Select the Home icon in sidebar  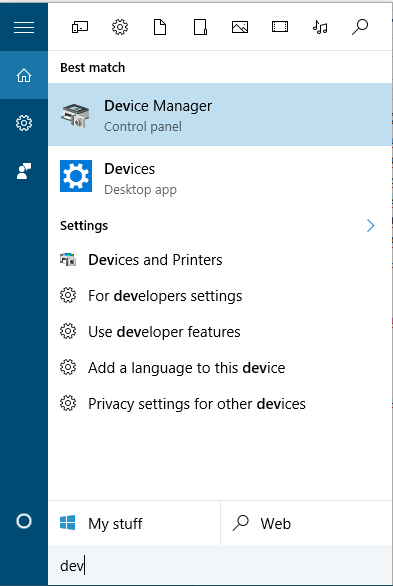24,75
